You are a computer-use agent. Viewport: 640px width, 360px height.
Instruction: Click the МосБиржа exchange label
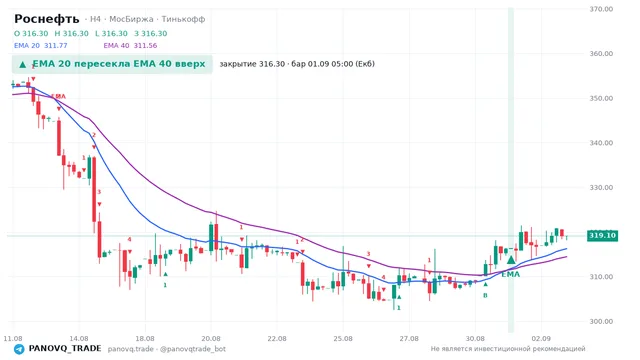coord(131,19)
